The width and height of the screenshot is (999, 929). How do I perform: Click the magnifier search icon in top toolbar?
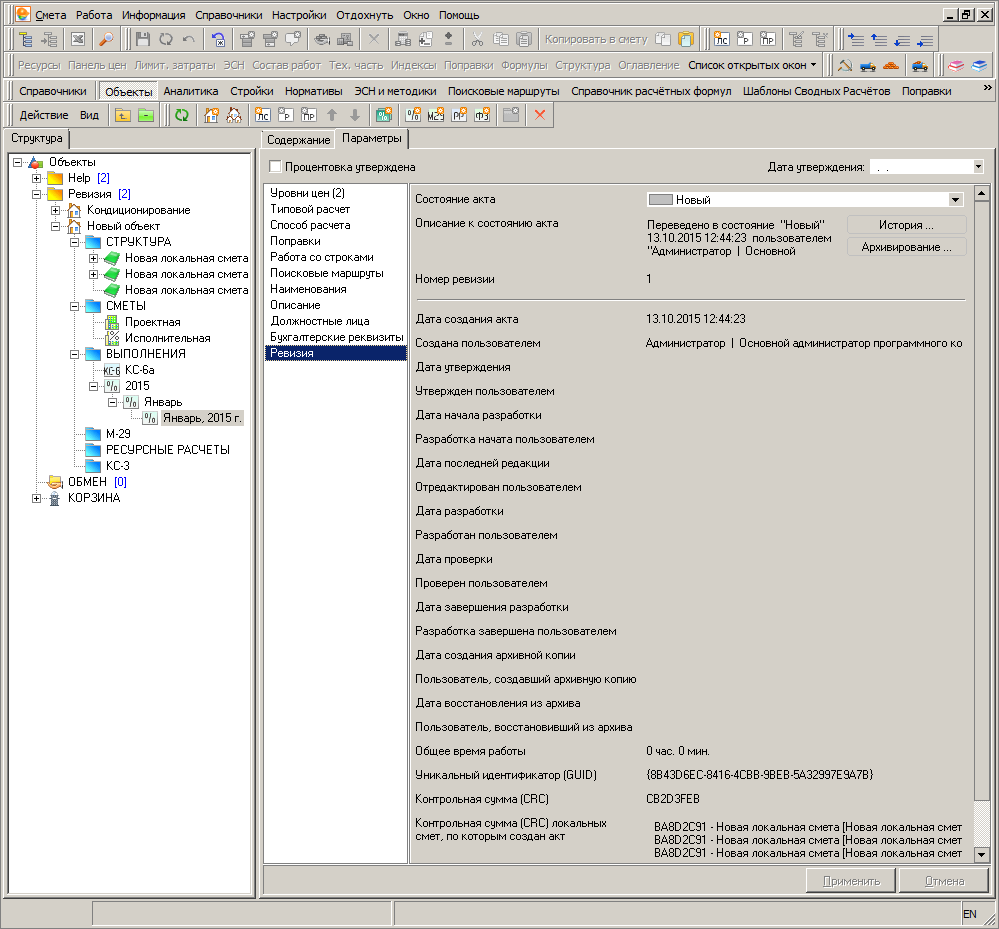106,40
